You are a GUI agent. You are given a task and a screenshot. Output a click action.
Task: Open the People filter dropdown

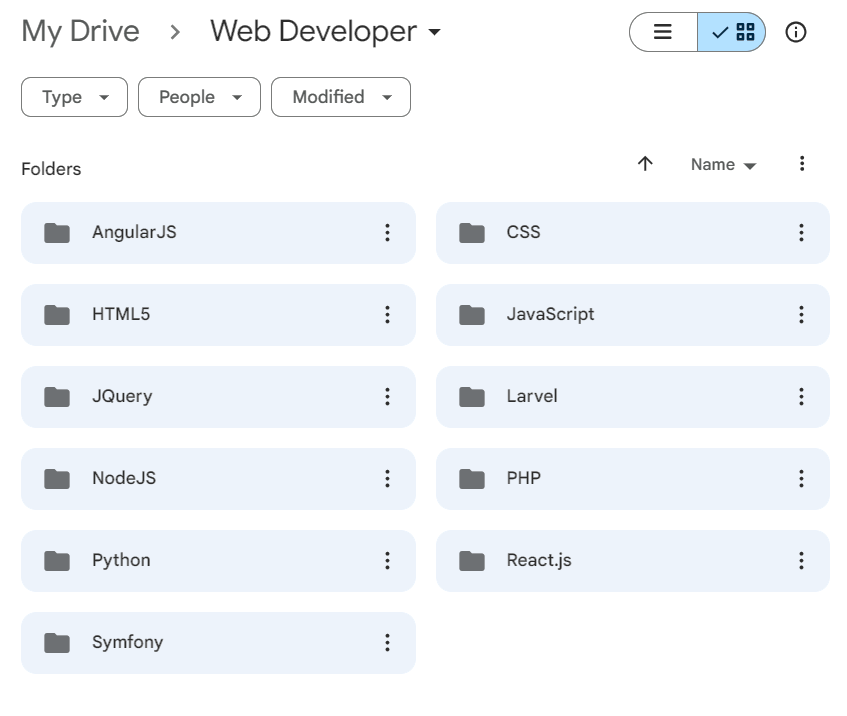[x=199, y=97]
